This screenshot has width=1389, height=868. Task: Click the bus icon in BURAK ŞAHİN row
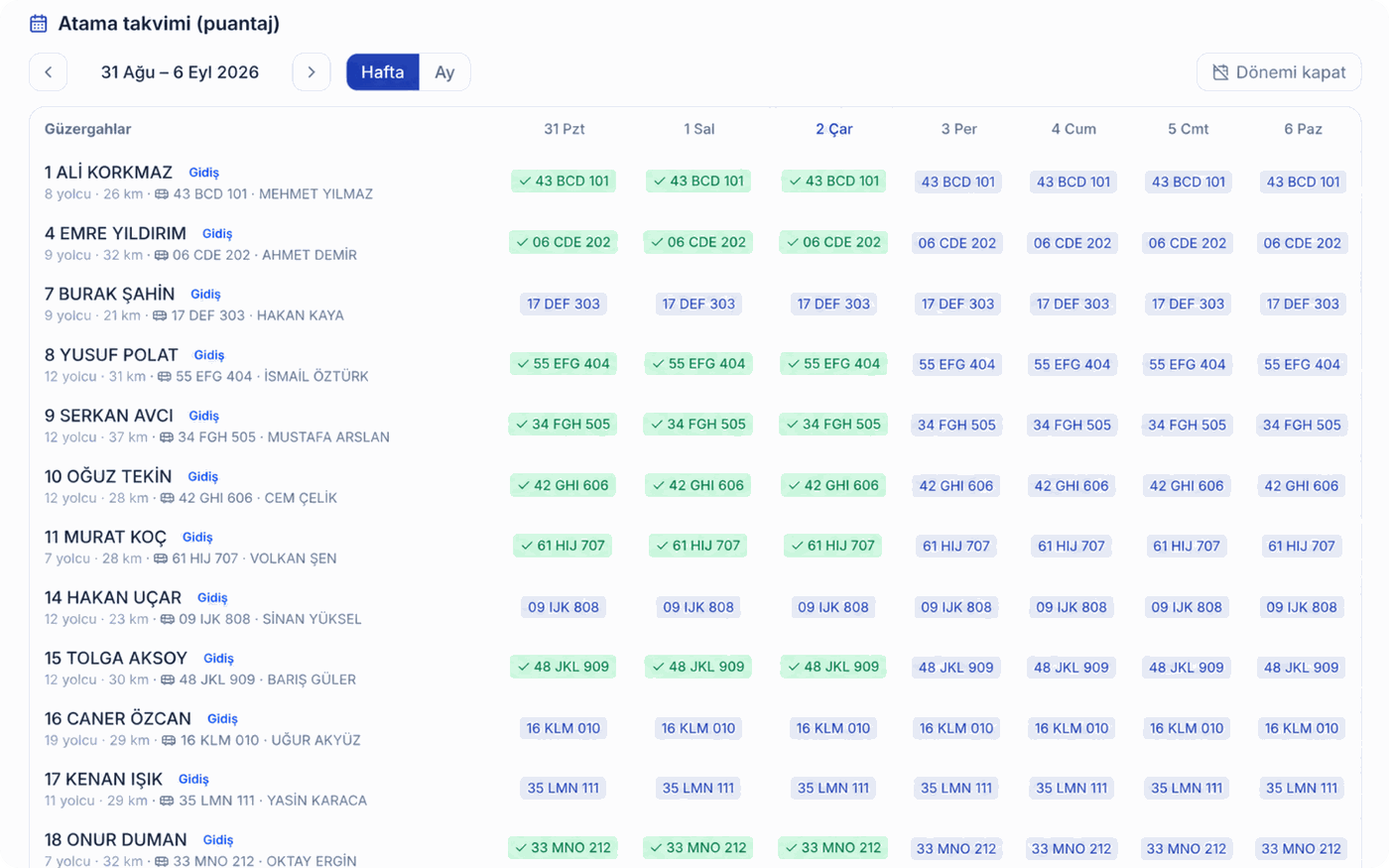tap(160, 315)
